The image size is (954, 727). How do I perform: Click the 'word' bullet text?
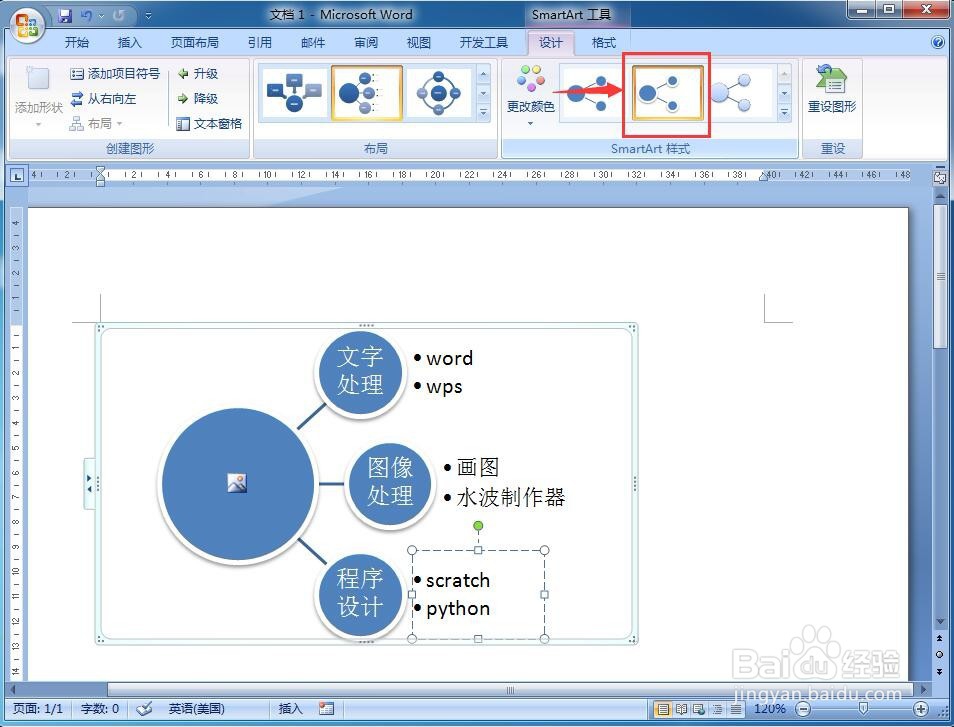[449, 358]
